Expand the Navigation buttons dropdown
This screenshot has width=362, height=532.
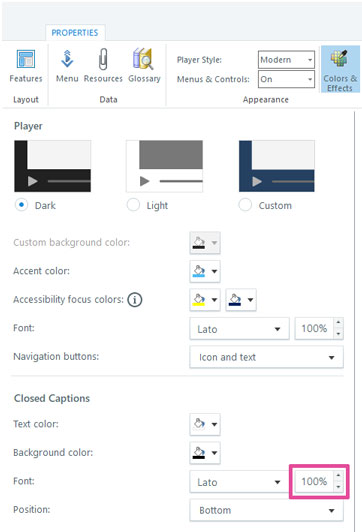[x=266, y=357]
